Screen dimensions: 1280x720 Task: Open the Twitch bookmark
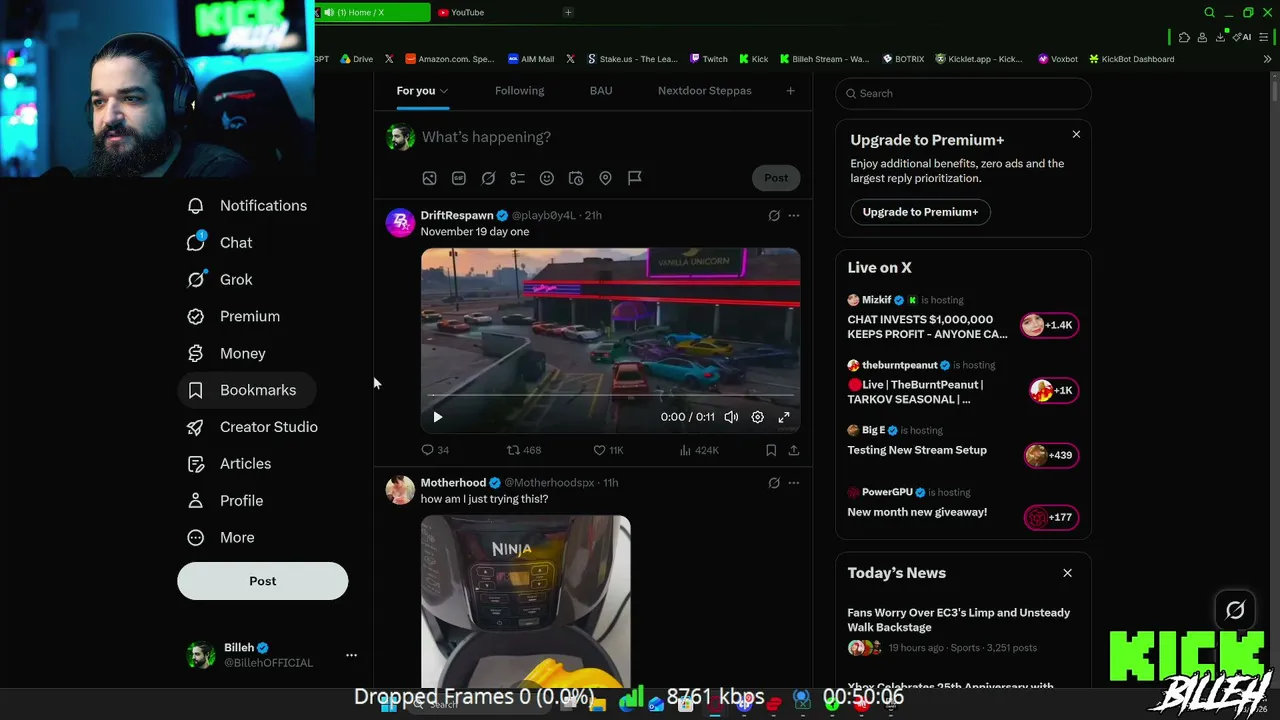tap(709, 59)
